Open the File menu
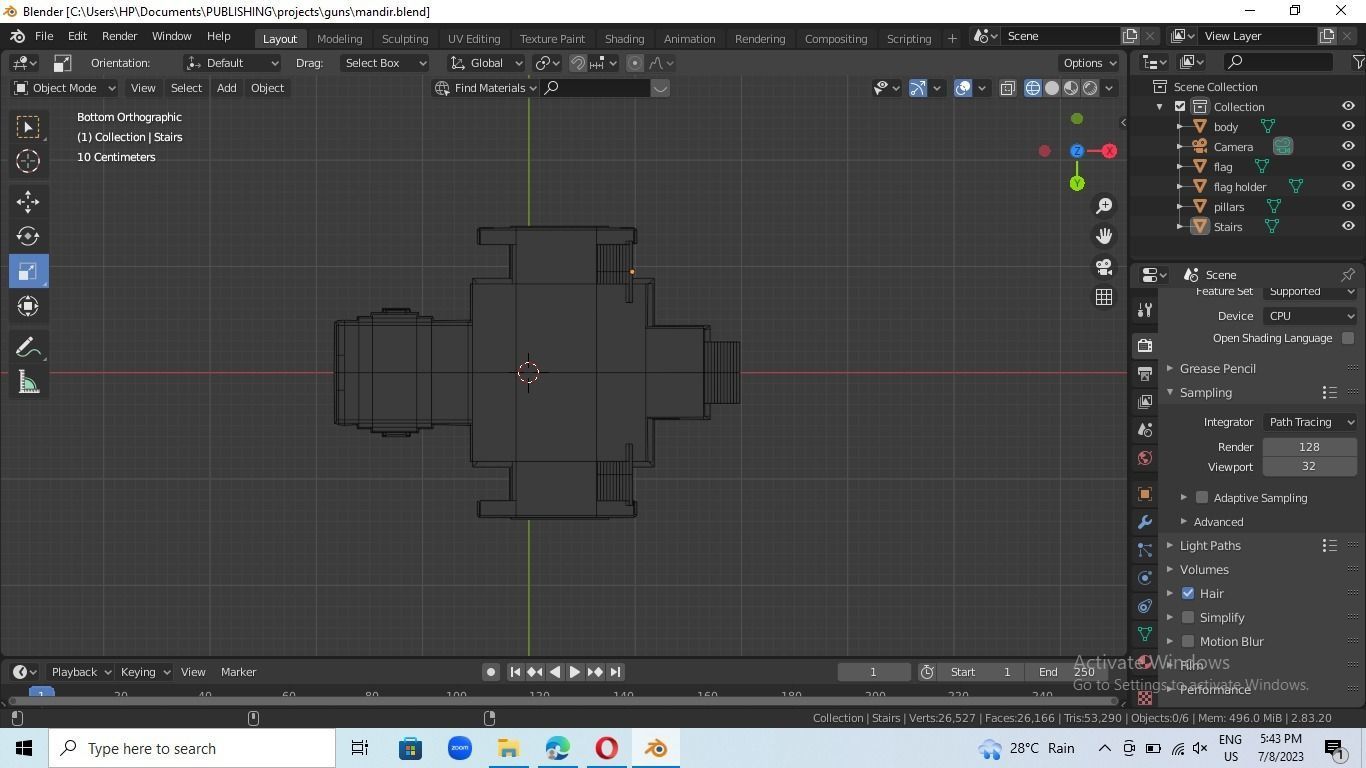1366x768 pixels. pyautogui.click(x=44, y=36)
